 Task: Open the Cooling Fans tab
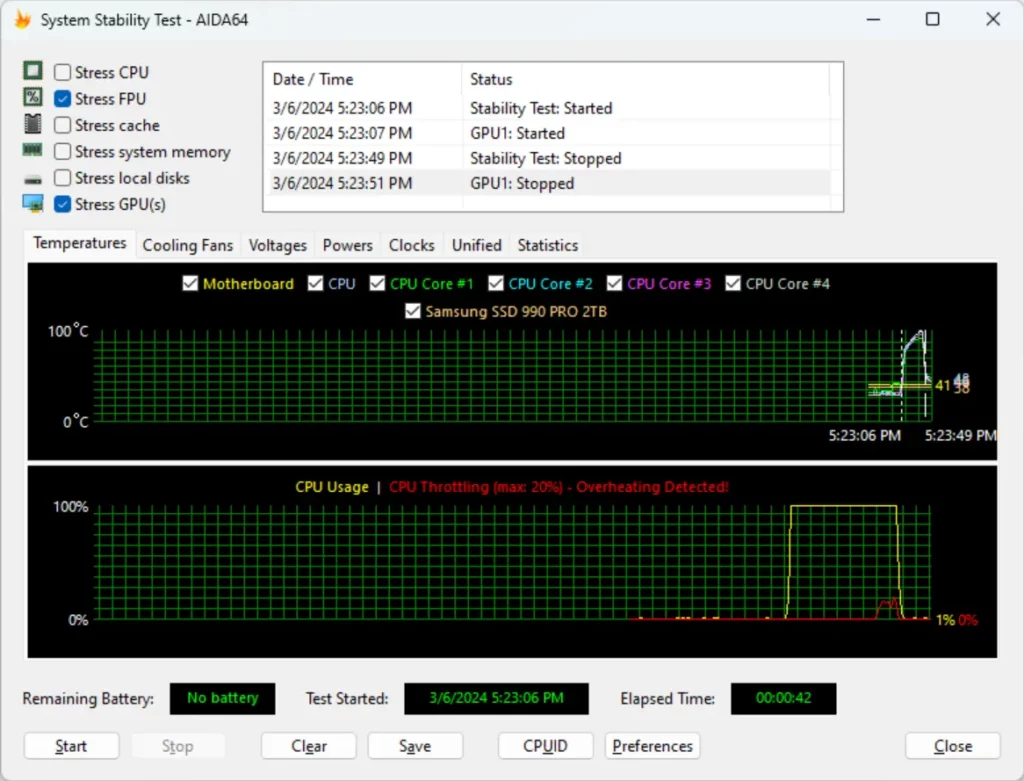pos(188,245)
